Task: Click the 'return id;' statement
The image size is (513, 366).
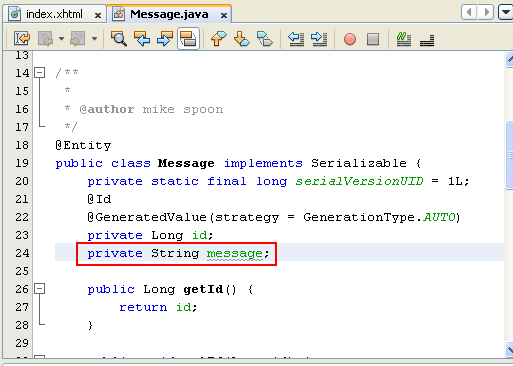Action: click(158, 307)
